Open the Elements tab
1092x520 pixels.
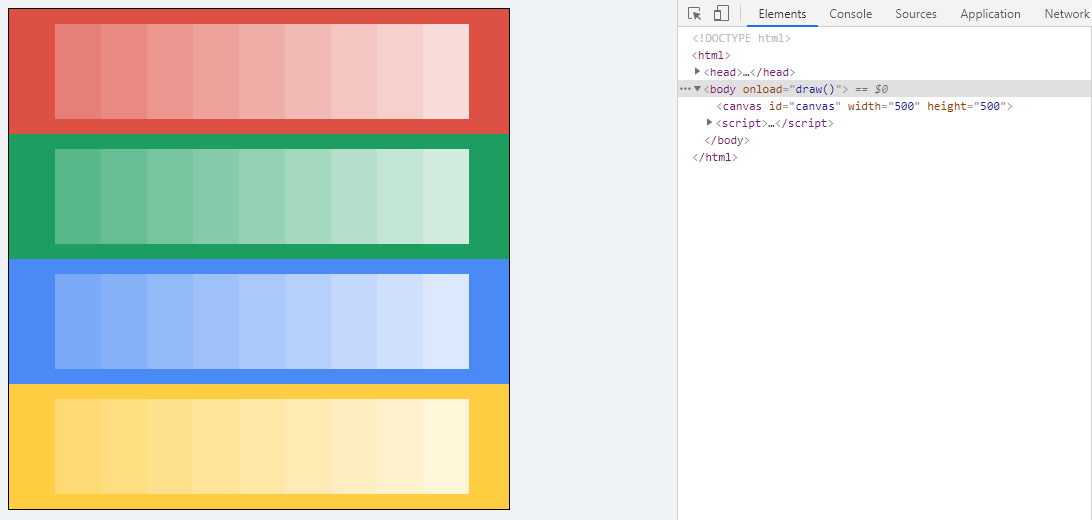point(782,14)
